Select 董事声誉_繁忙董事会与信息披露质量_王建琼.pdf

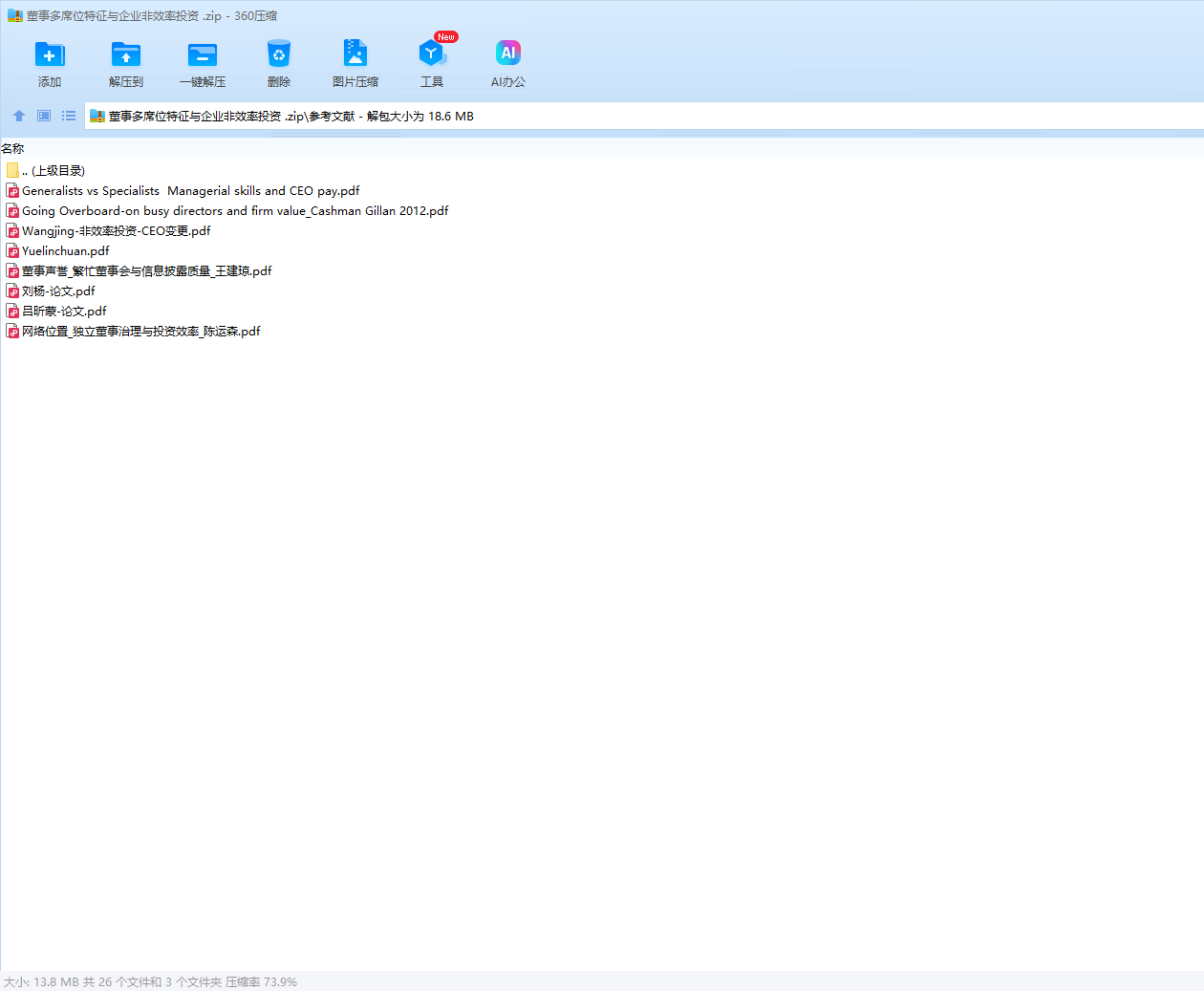coord(147,271)
